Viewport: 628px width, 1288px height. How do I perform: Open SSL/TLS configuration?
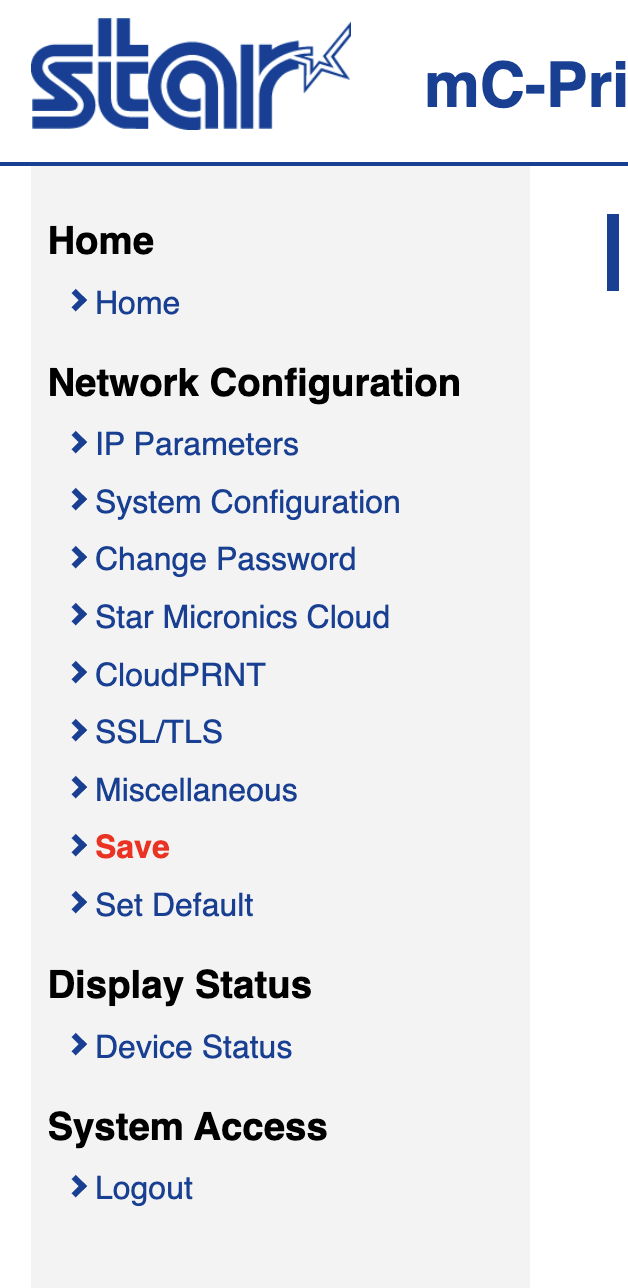[x=158, y=732]
